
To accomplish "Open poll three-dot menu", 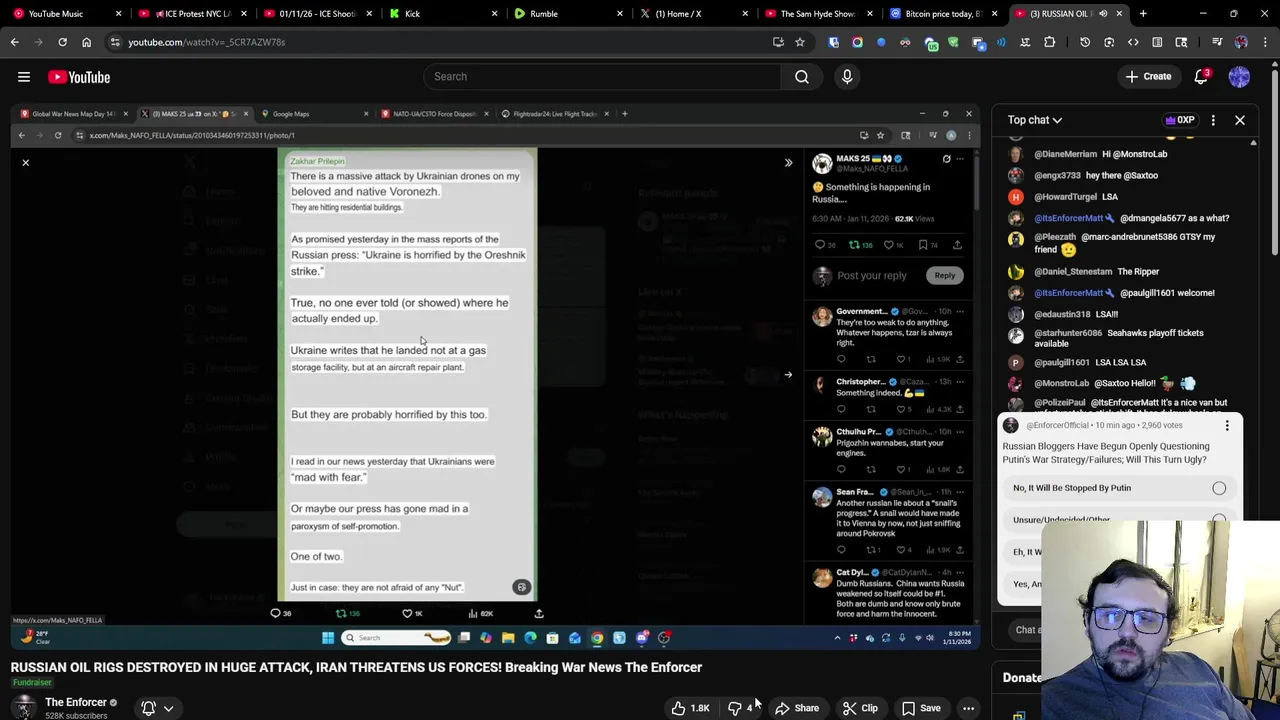I will (x=1227, y=426).
